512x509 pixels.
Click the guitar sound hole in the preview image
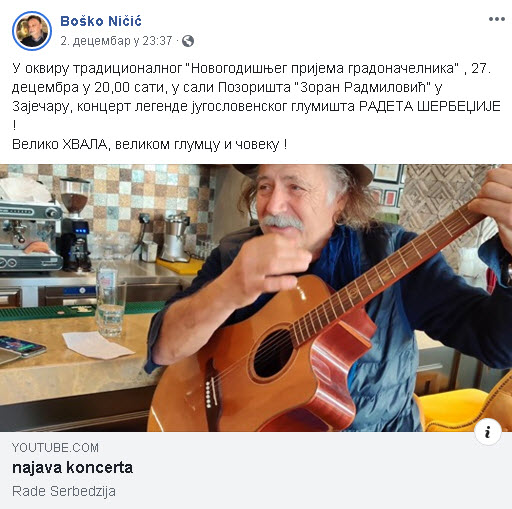[273, 352]
